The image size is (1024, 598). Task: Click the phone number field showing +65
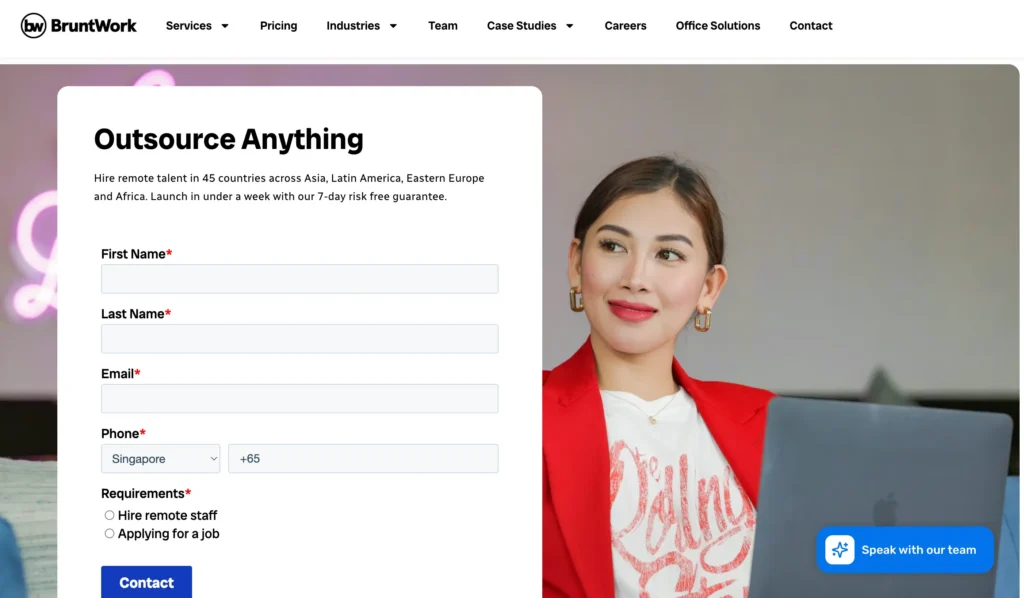point(363,458)
